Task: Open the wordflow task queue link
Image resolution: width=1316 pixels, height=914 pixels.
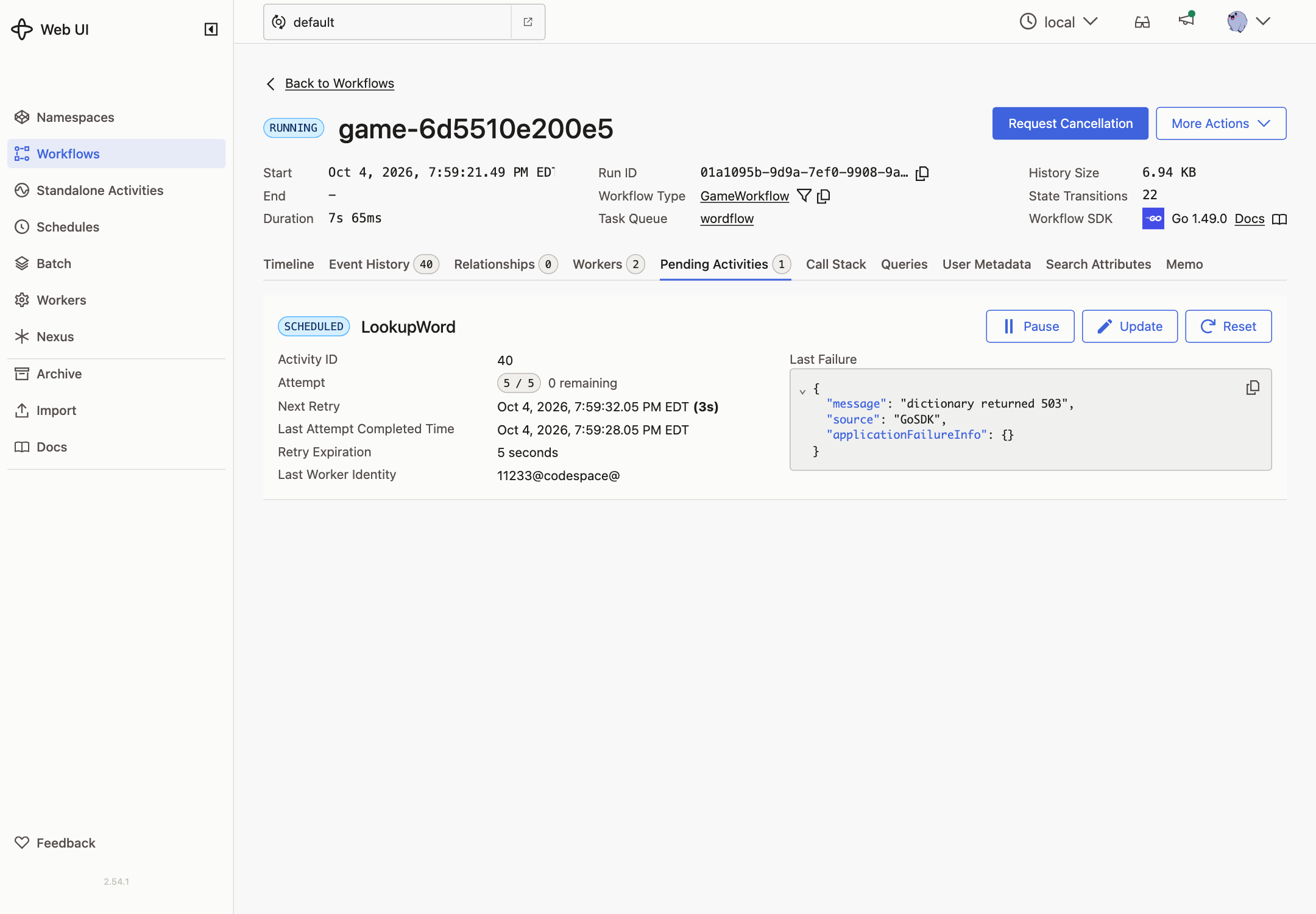Action: 727,218
